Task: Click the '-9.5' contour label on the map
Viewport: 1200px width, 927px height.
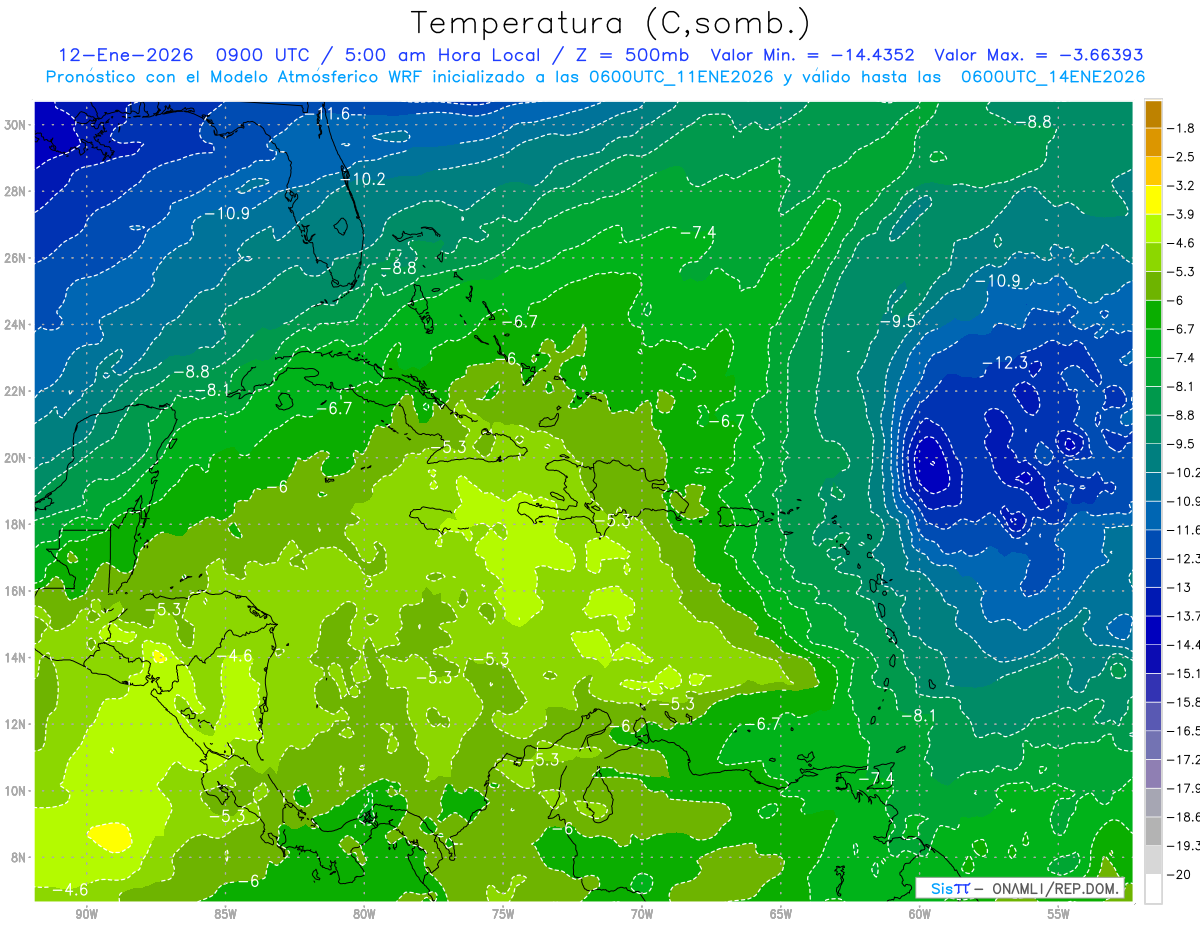Action: point(898,321)
